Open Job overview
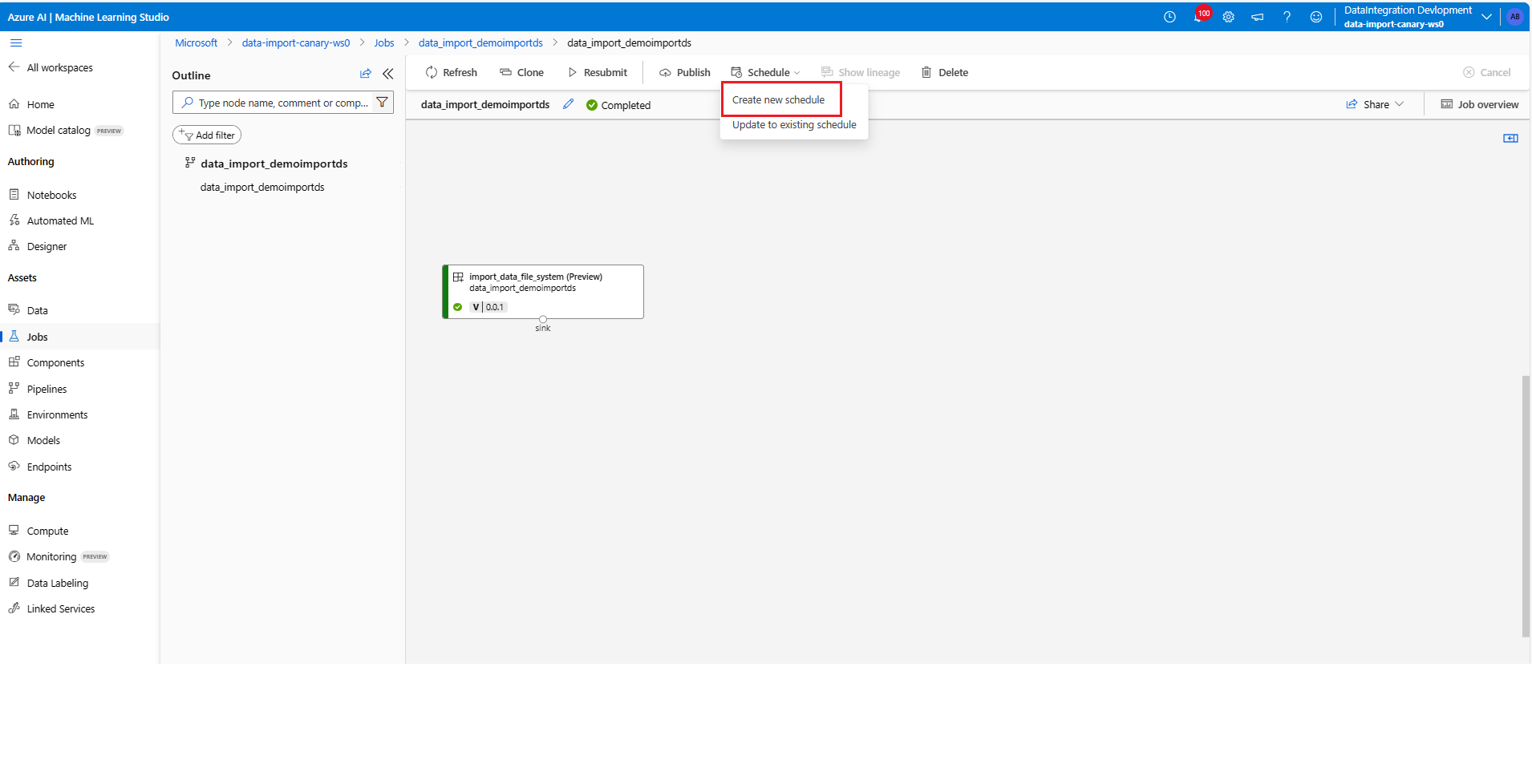The image size is (1532, 784). coord(1479,104)
